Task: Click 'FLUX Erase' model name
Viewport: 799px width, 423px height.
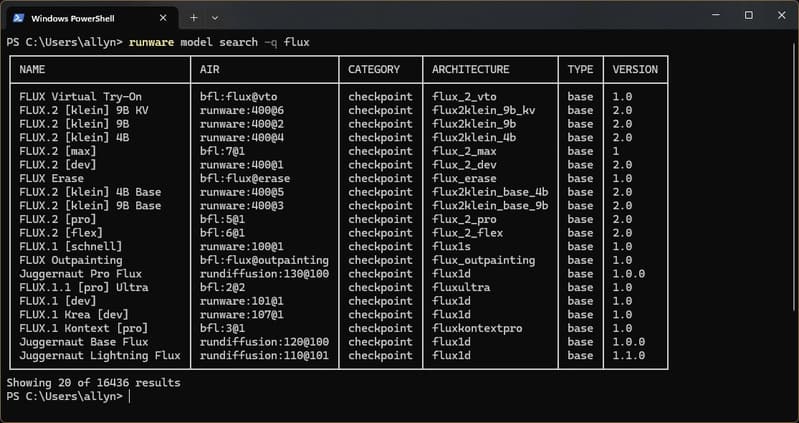Action: click(x=51, y=179)
